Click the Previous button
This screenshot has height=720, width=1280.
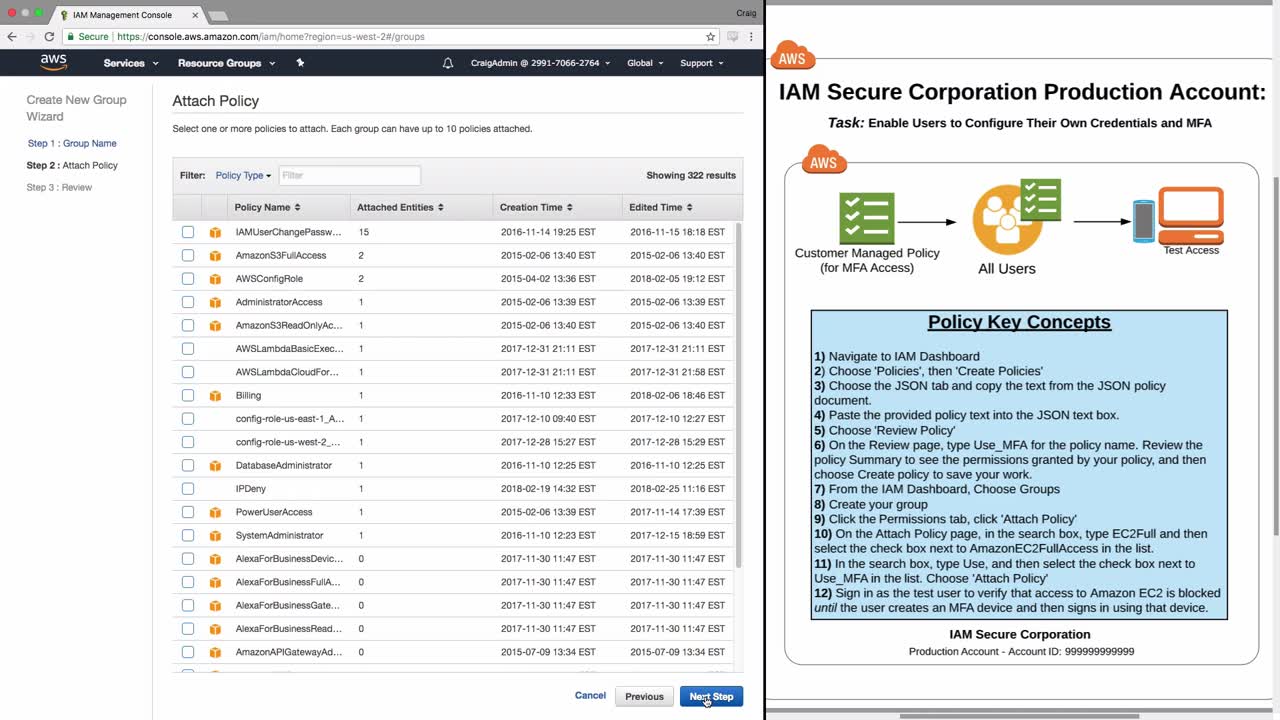(644, 697)
